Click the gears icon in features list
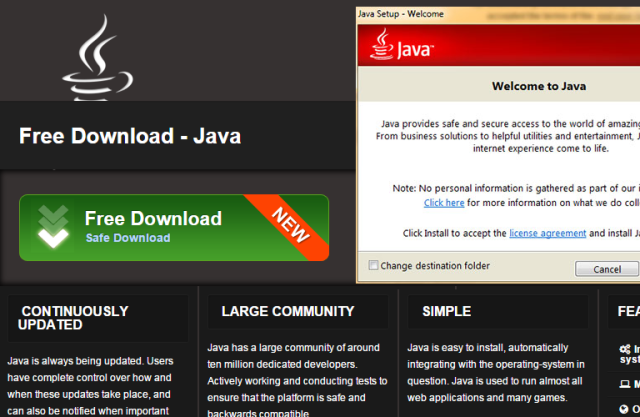The height and width of the screenshot is (417, 640). 625,349
